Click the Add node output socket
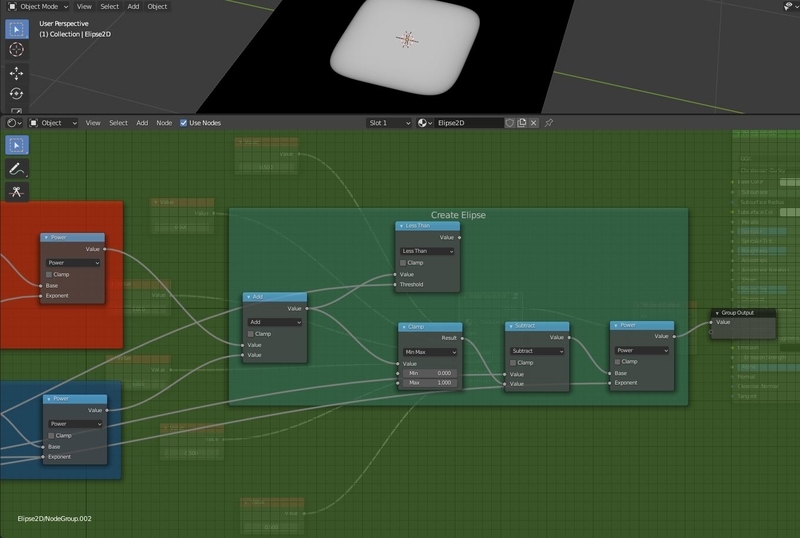The height and width of the screenshot is (538, 800). (307, 308)
